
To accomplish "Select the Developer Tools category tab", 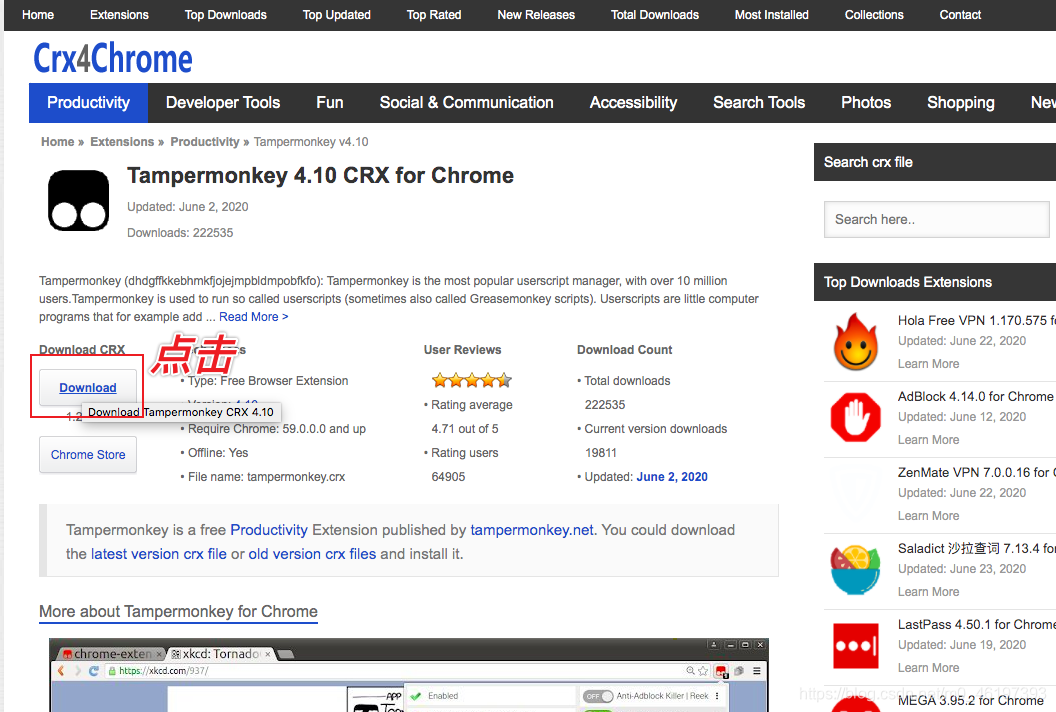I will point(223,103).
